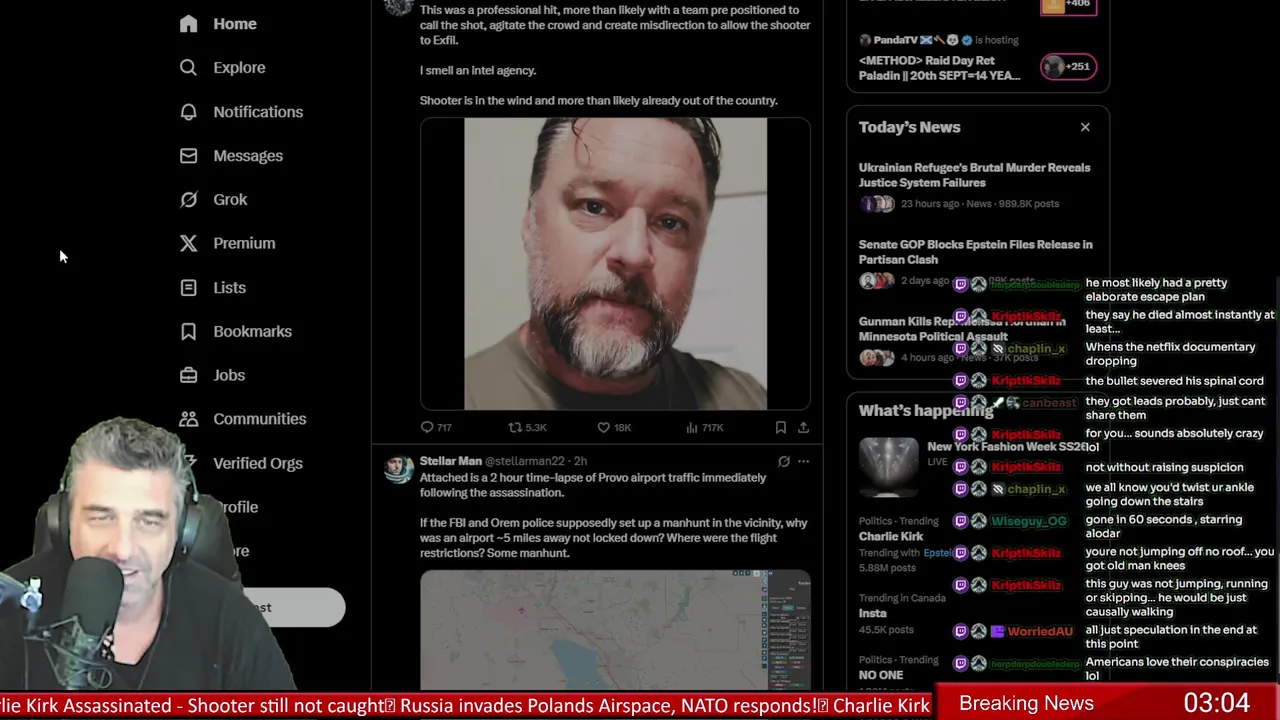Reply to the post with 717 comments

pyautogui.click(x=427, y=427)
